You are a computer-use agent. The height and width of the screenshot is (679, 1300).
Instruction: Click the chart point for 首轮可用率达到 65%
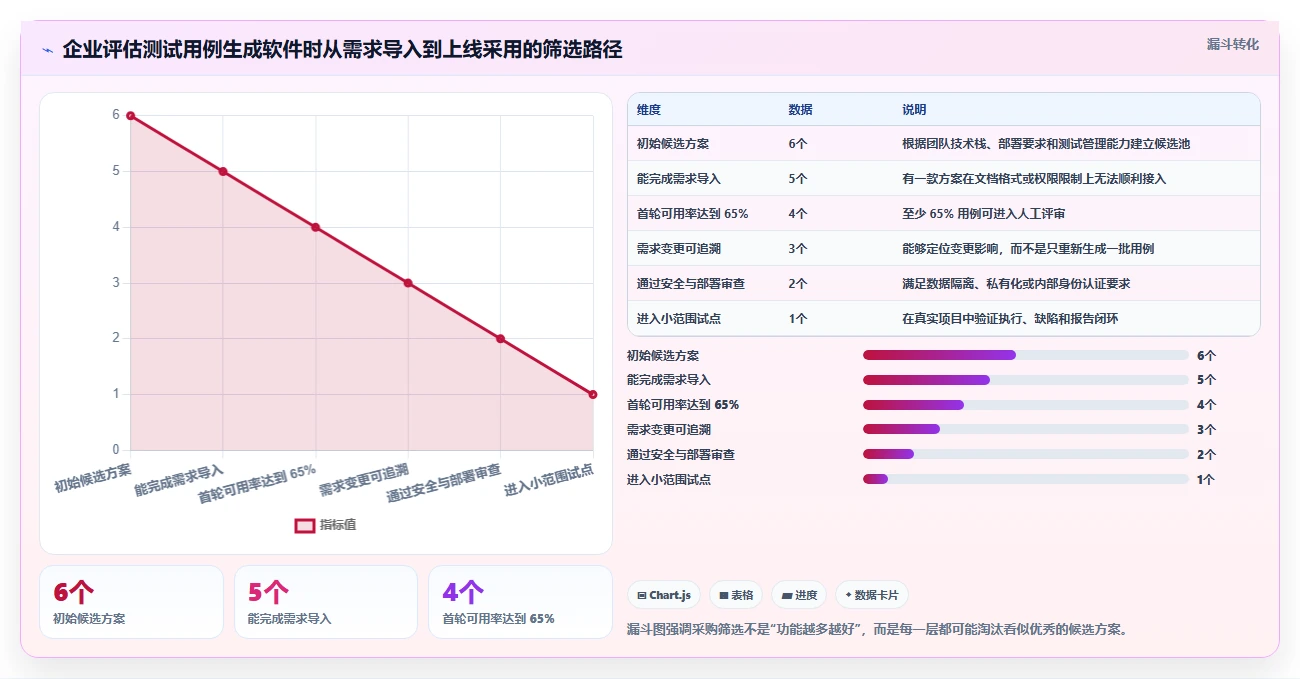pyautogui.click(x=315, y=227)
